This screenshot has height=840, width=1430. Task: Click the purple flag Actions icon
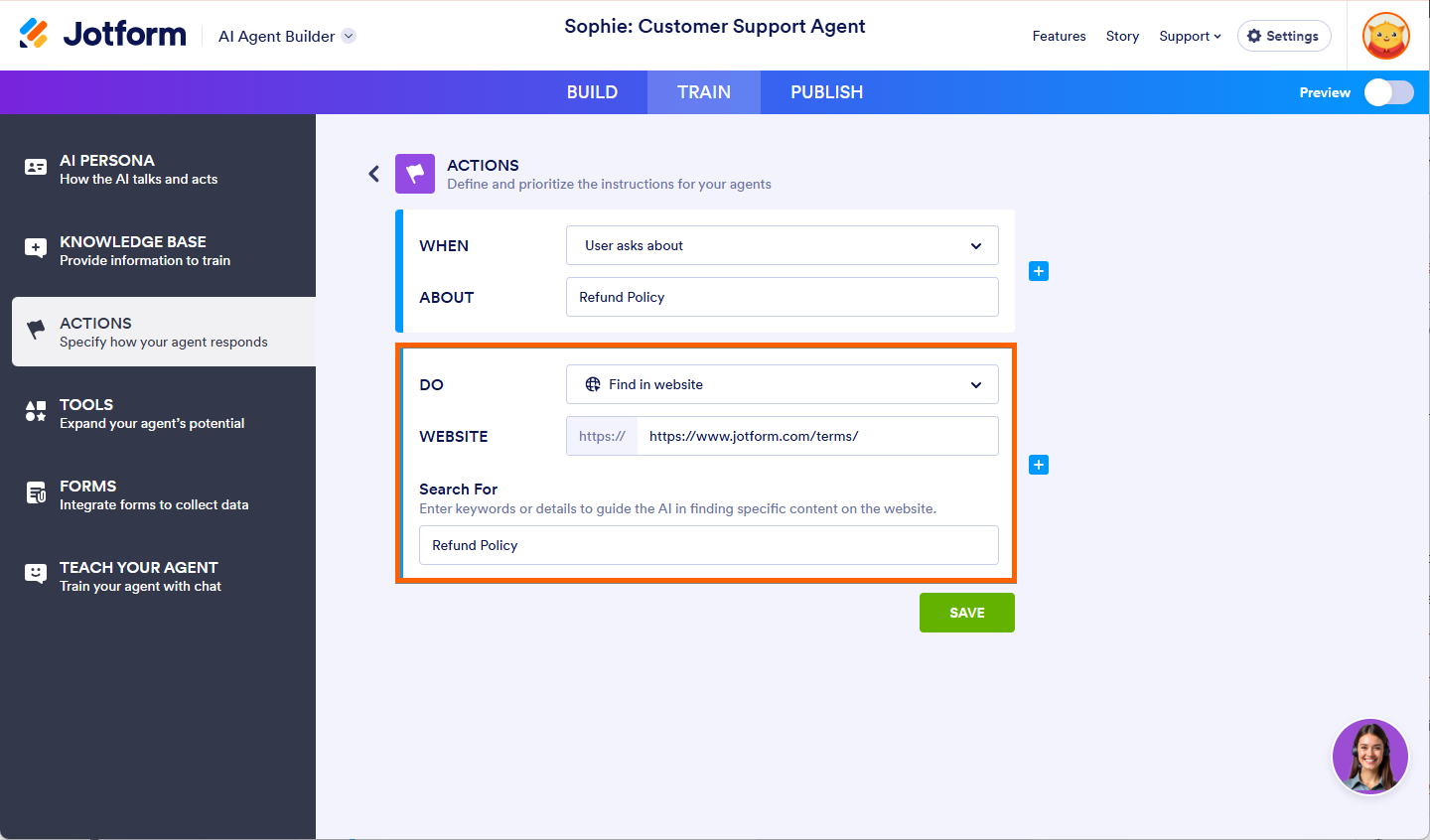[x=415, y=174]
